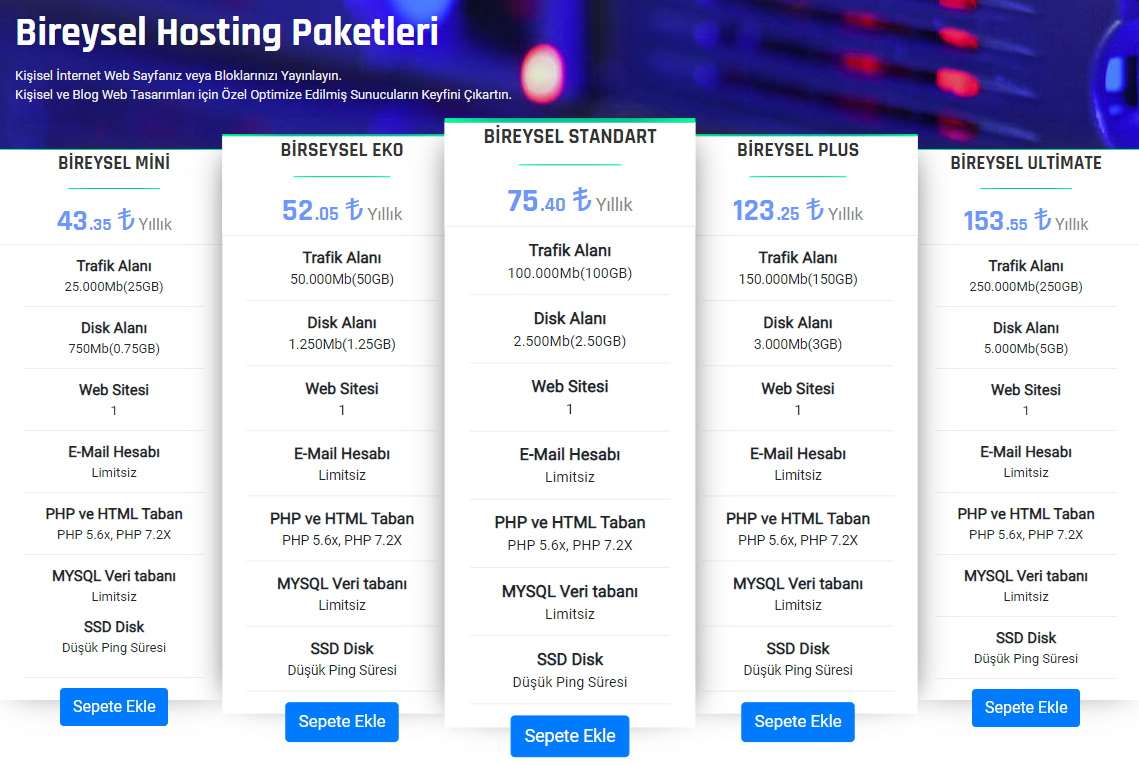Viewport: 1139px width, 765px height.
Task: Click Sepete Ekle under Bireysel Ultimate
Action: [x=1026, y=708]
